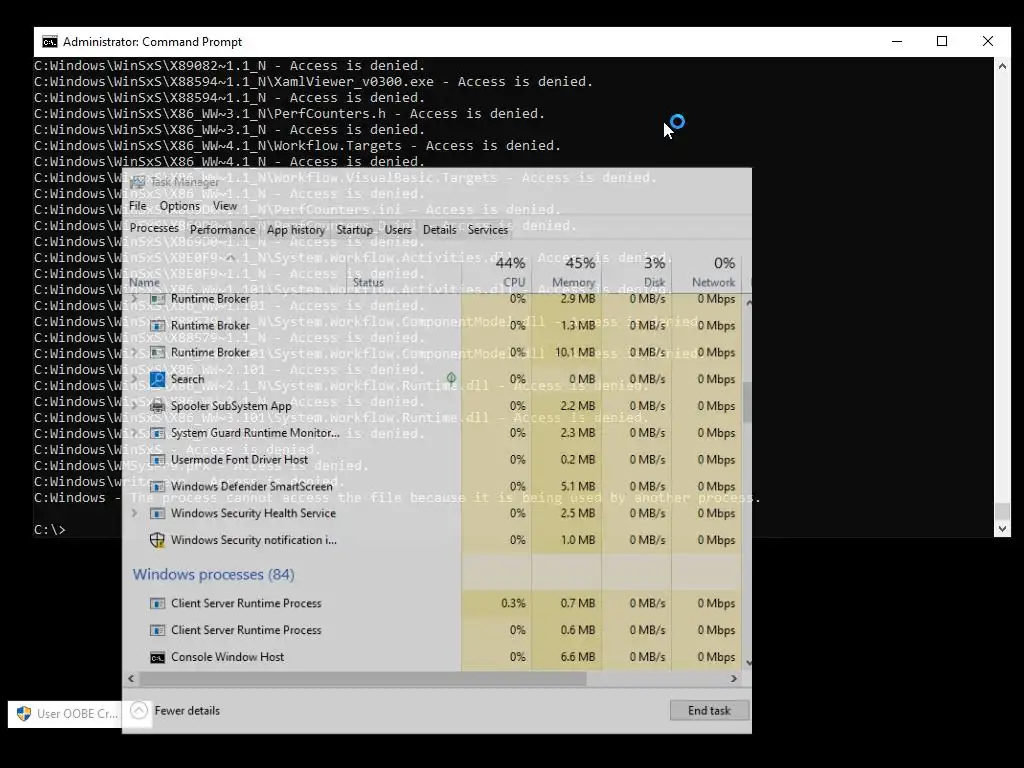
Task: Click icon of Runtime Broker using 1.3 MB
Action: pos(157,325)
